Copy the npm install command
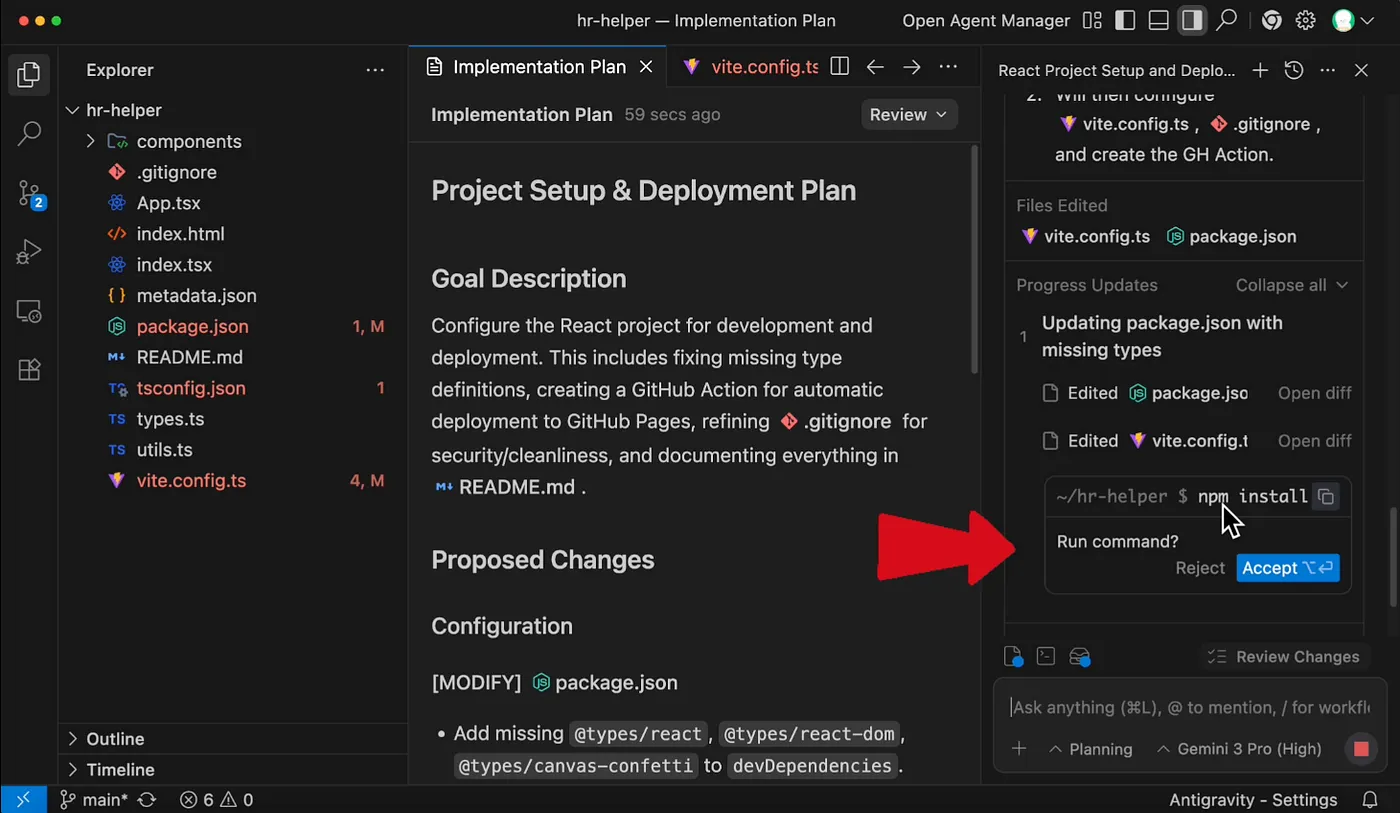This screenshot has height=813, width=1400. coord(1326,497)
